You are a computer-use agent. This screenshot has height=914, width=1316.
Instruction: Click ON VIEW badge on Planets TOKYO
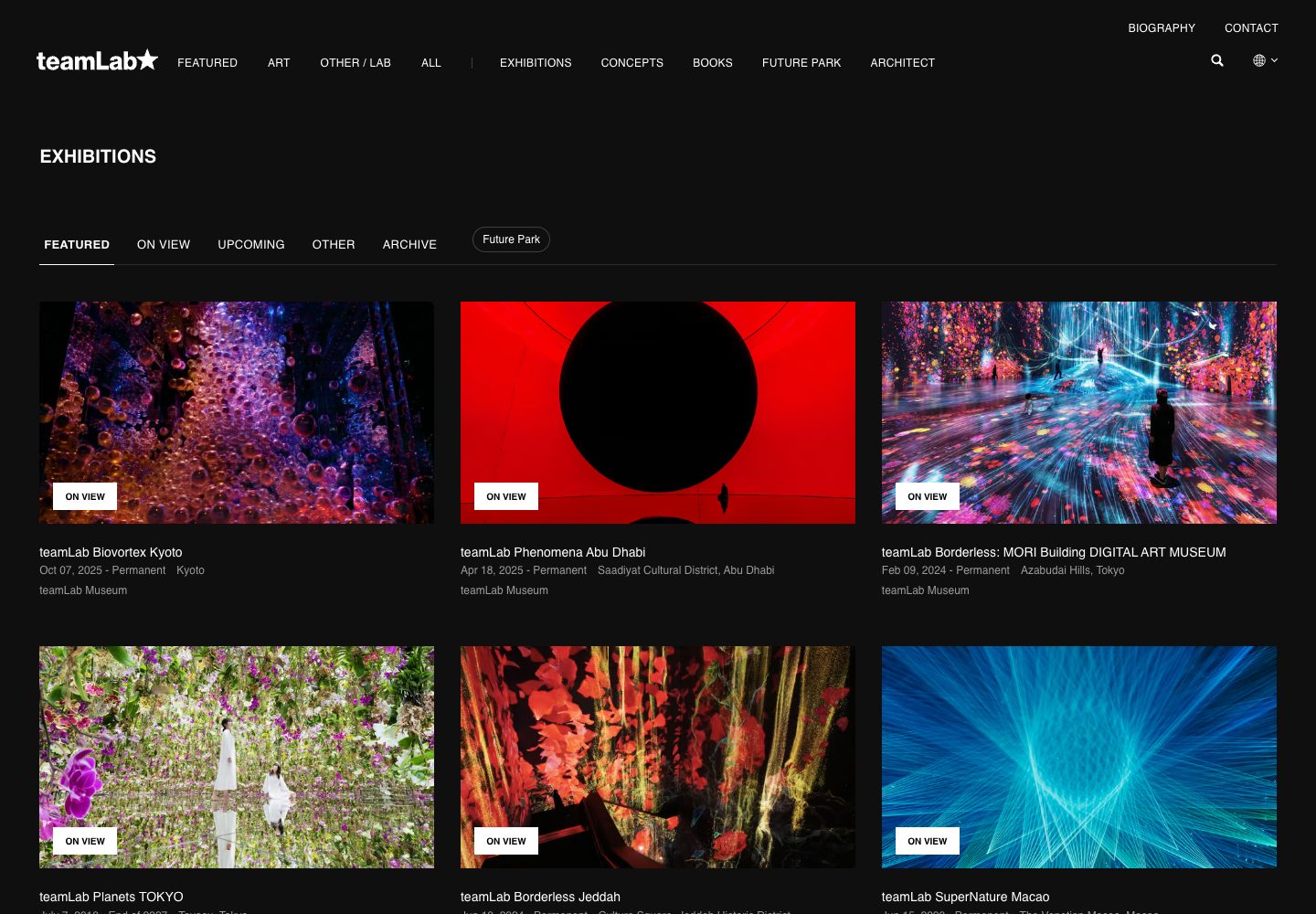(85, 841)
